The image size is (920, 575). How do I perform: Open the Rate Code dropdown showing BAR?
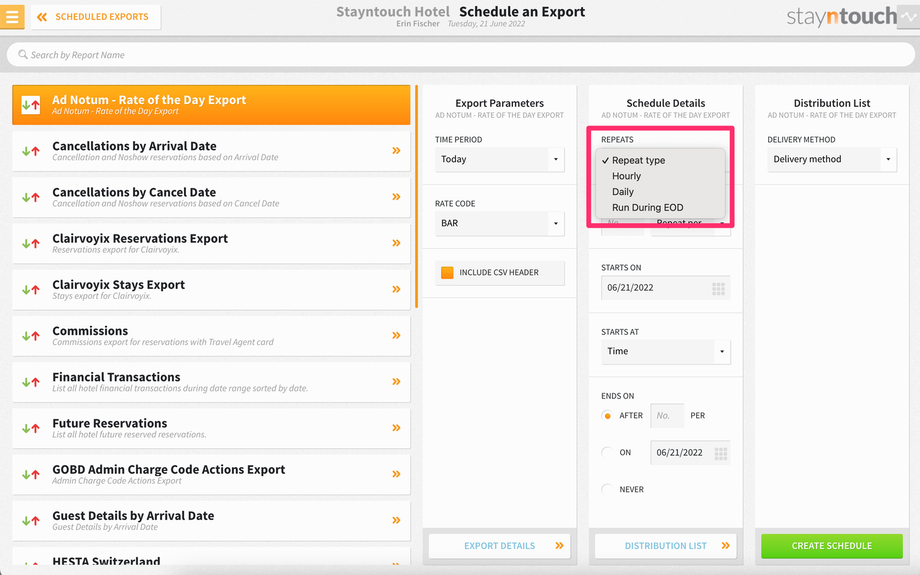coord(499,224)
